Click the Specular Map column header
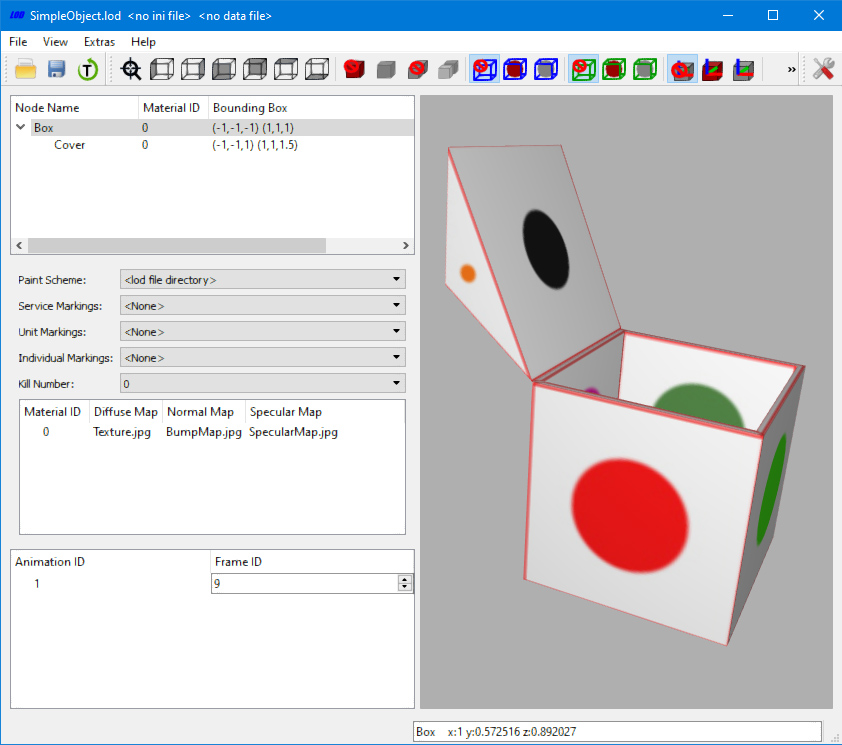 325,411
